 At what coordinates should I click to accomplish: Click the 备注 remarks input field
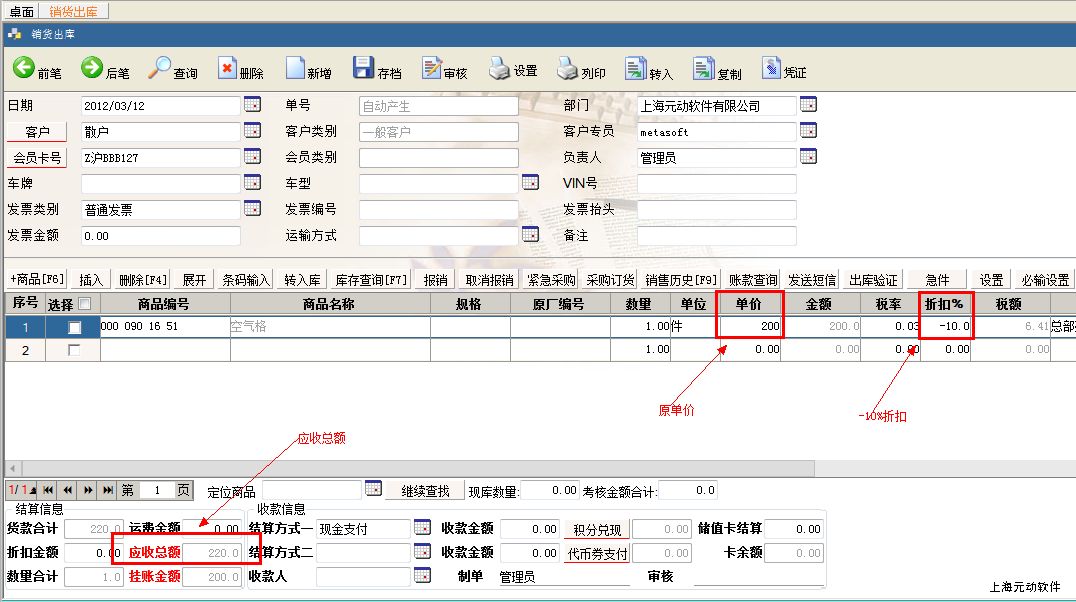(x=716, y=236)
